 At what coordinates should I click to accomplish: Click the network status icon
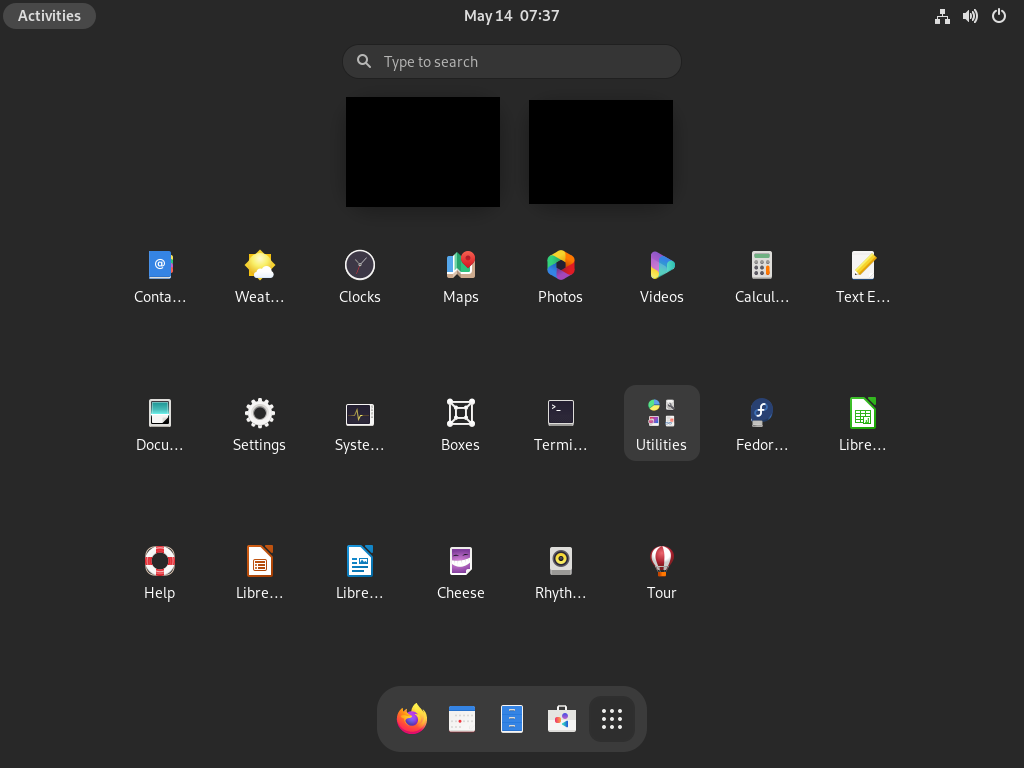click(942, 16)
